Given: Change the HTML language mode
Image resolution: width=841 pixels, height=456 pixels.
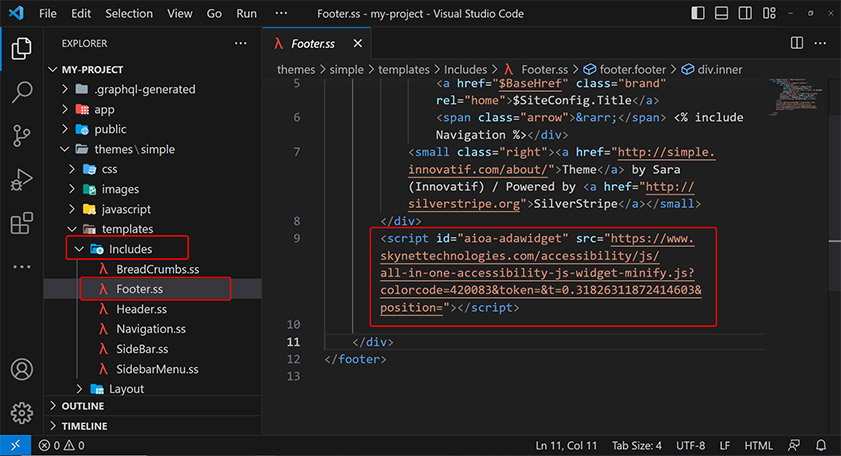Looking at the screenshot, I should 758,445.
